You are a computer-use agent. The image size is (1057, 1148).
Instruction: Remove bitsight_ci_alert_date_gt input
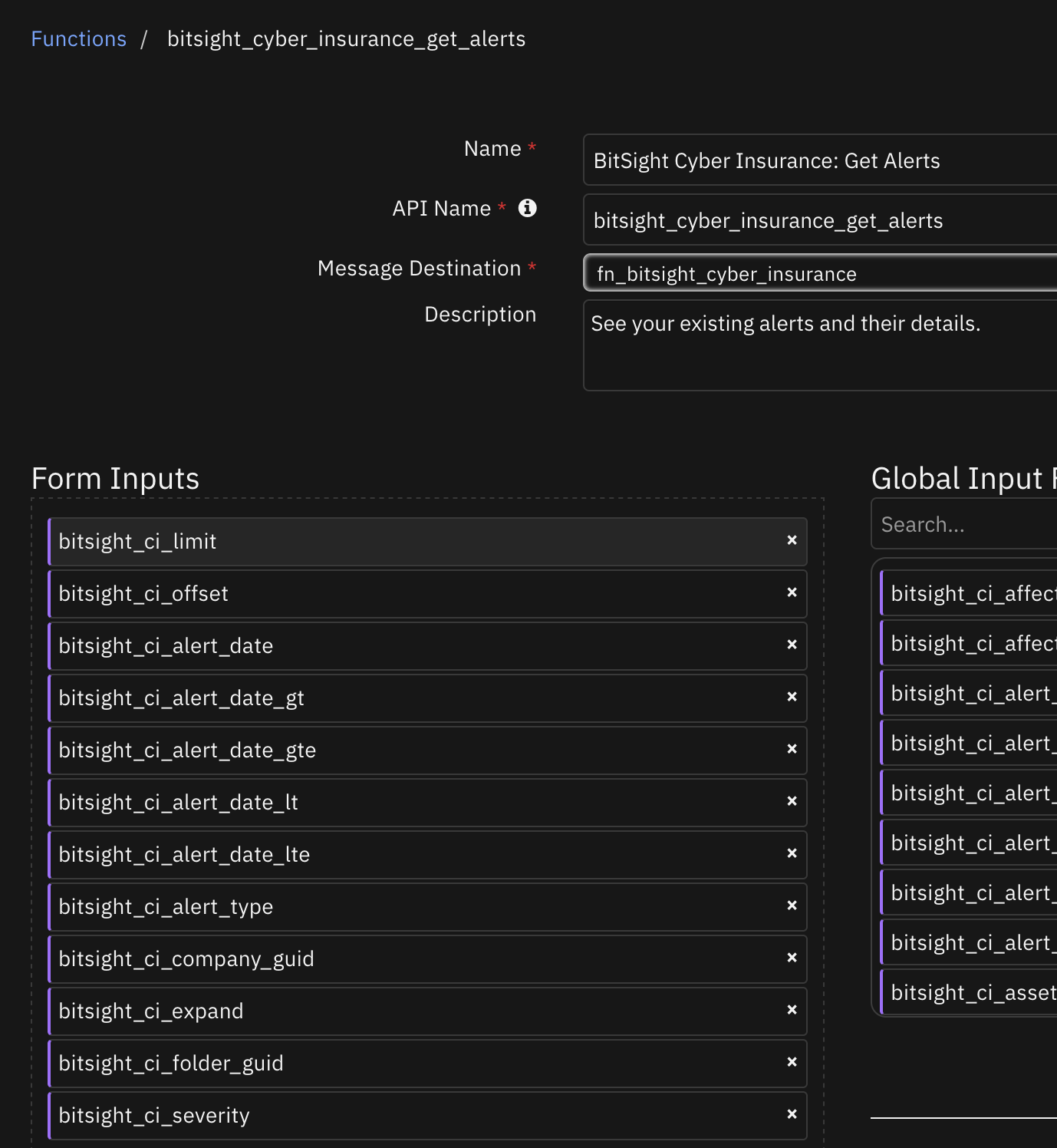tap(792, 697)
